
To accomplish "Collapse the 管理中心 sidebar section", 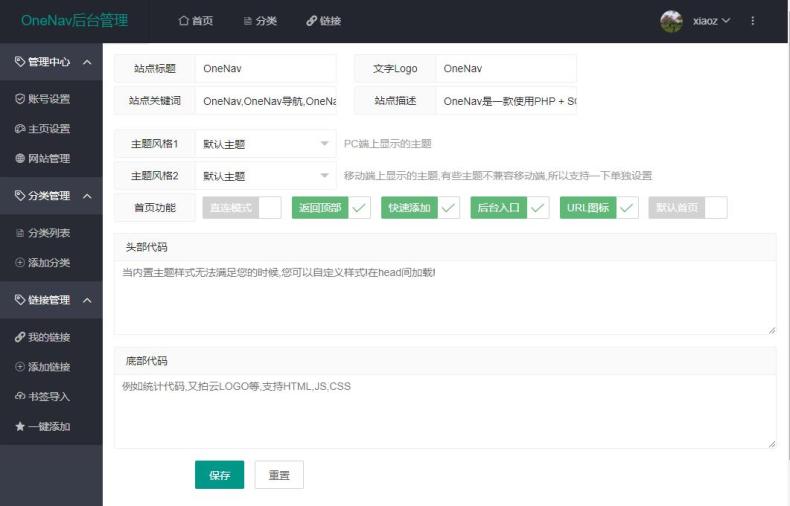I will pos(51,62).
